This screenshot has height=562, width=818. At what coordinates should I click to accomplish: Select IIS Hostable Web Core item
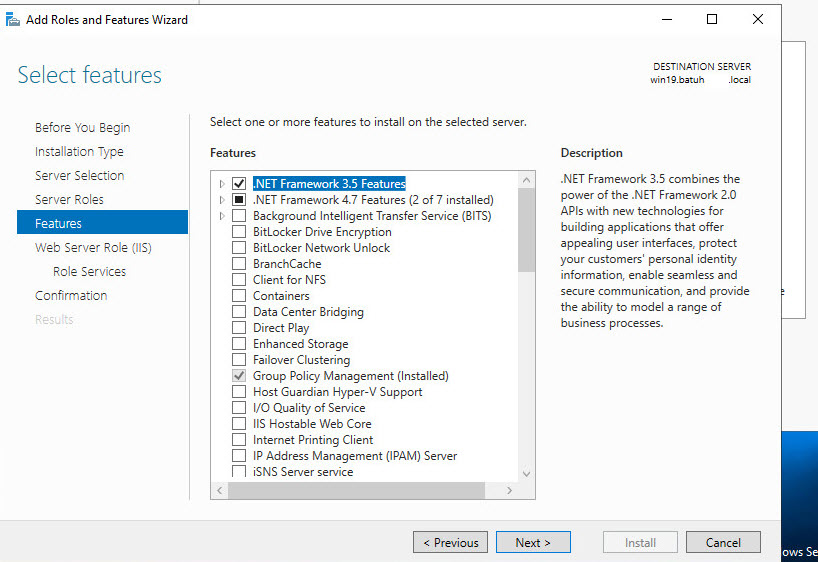312,424
